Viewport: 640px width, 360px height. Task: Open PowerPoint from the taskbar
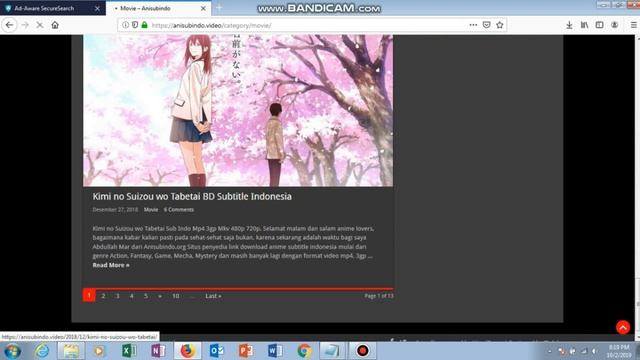246,351
